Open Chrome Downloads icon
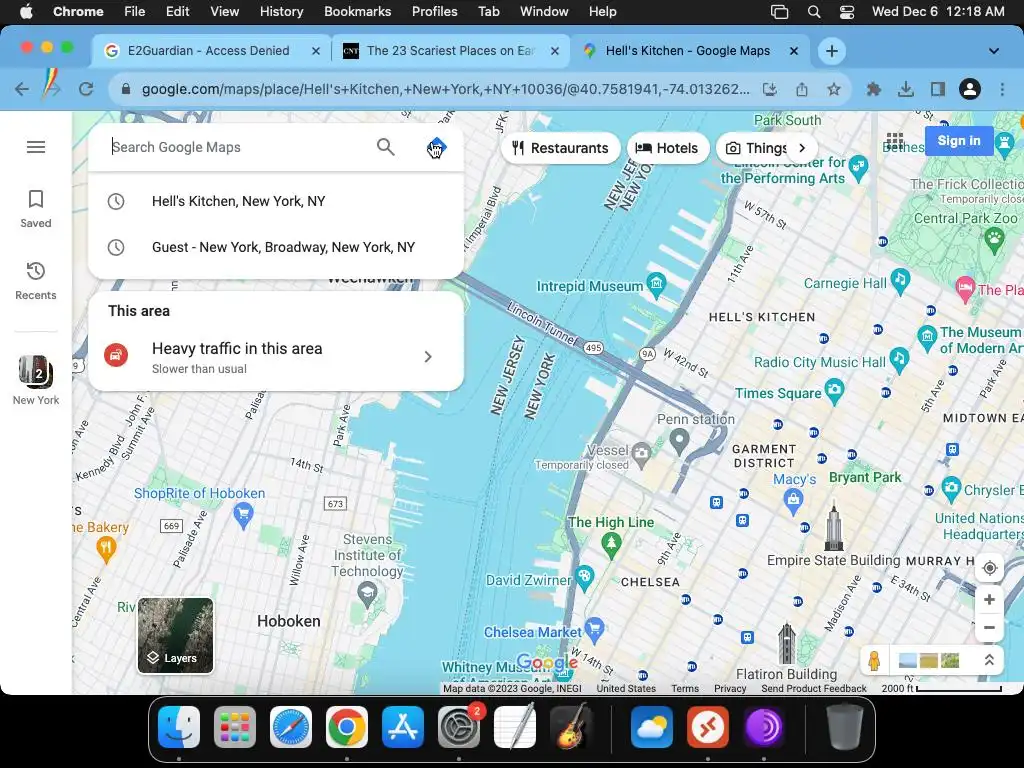Image resolution: width=1024 pixels, height=768 pixels. pos(905,89)
